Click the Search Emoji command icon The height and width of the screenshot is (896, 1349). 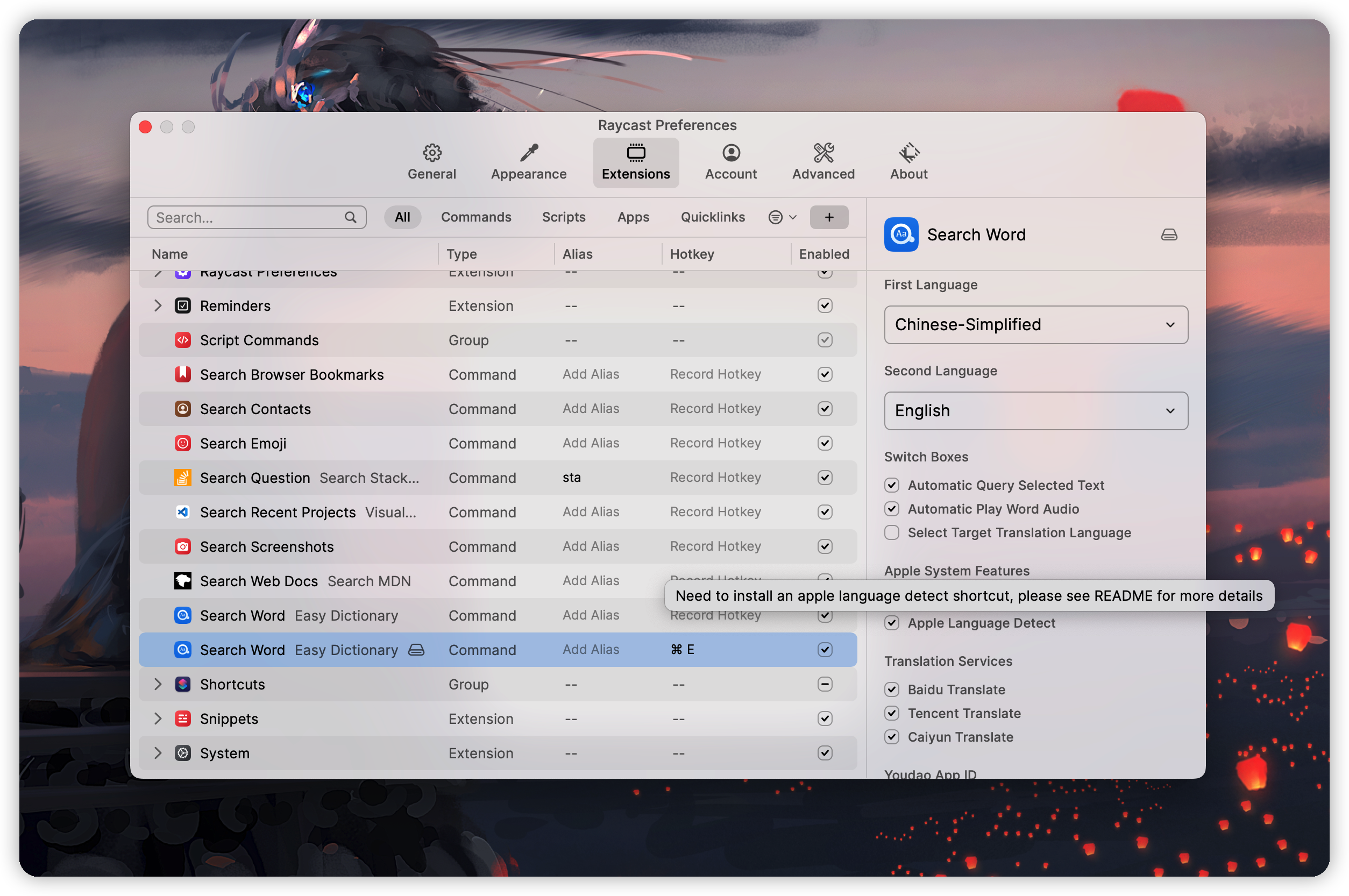pos(182,443)
